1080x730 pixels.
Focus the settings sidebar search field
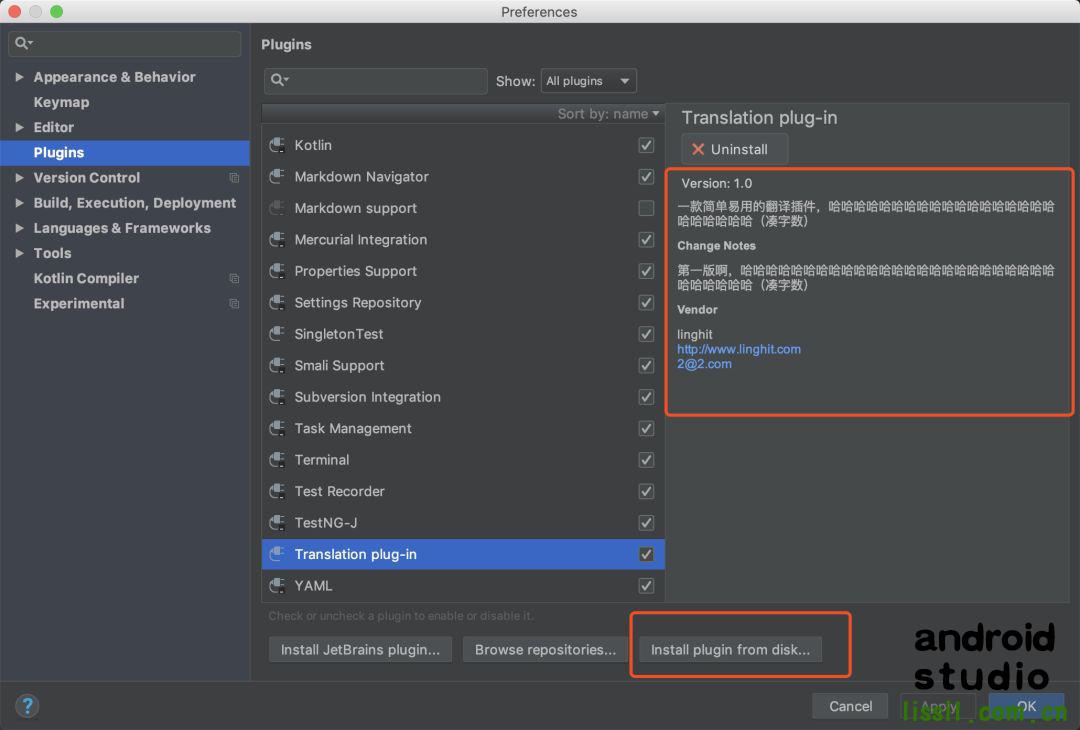tap(125, 43)
